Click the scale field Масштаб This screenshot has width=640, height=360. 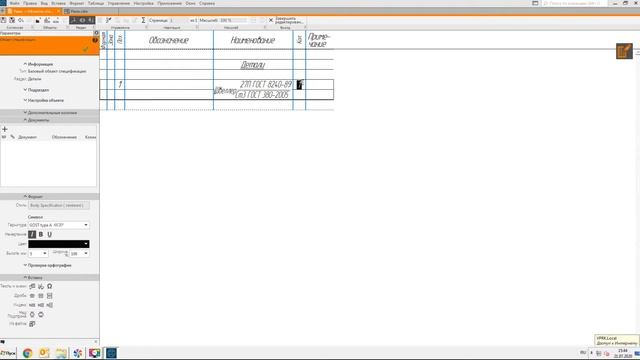pyautogui.click(x=233, y=20)
